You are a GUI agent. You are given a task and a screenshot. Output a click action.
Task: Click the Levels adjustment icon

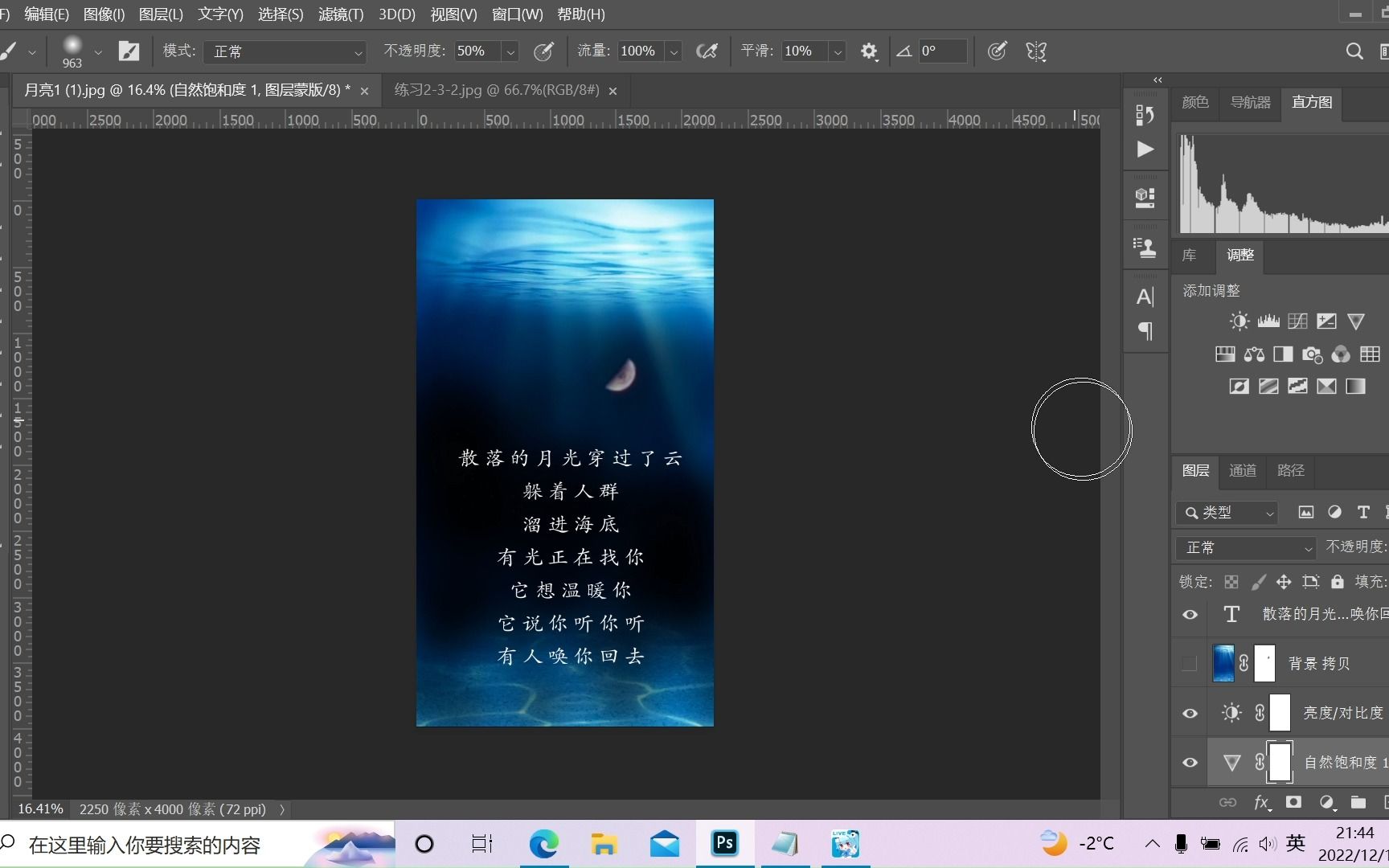tap(1268, 321)
